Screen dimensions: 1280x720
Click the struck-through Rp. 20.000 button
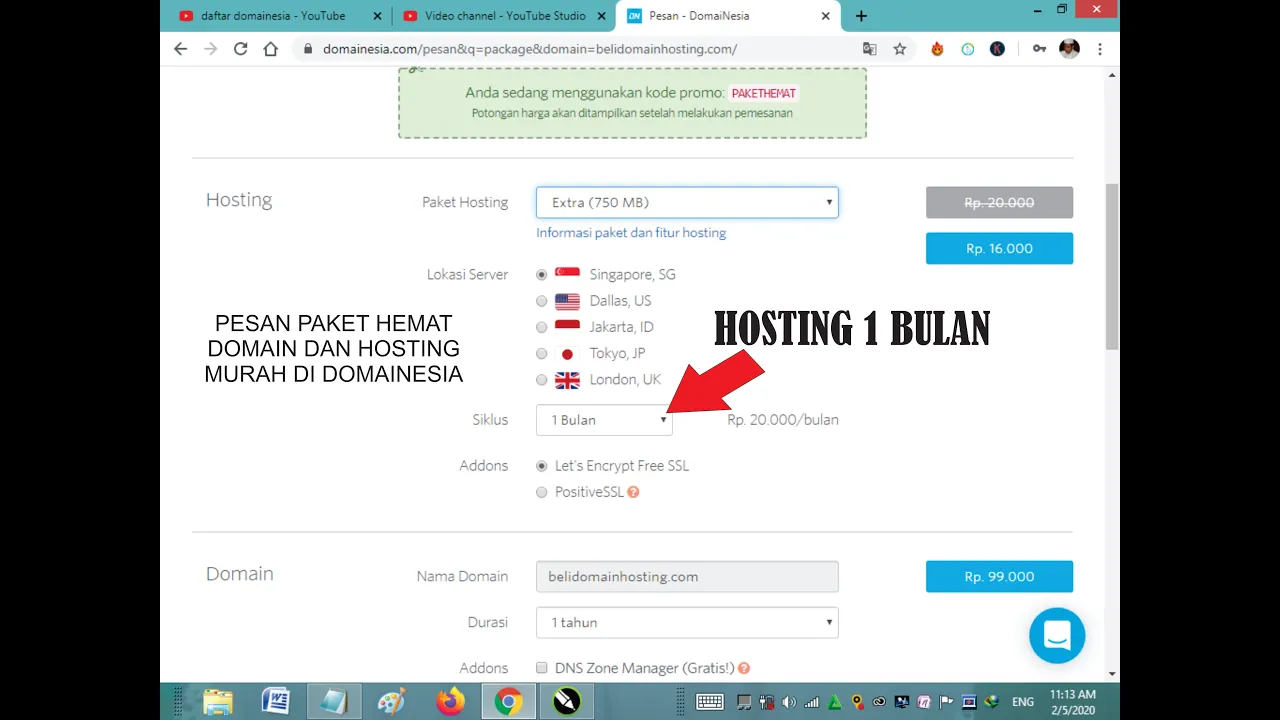point(999,202)
